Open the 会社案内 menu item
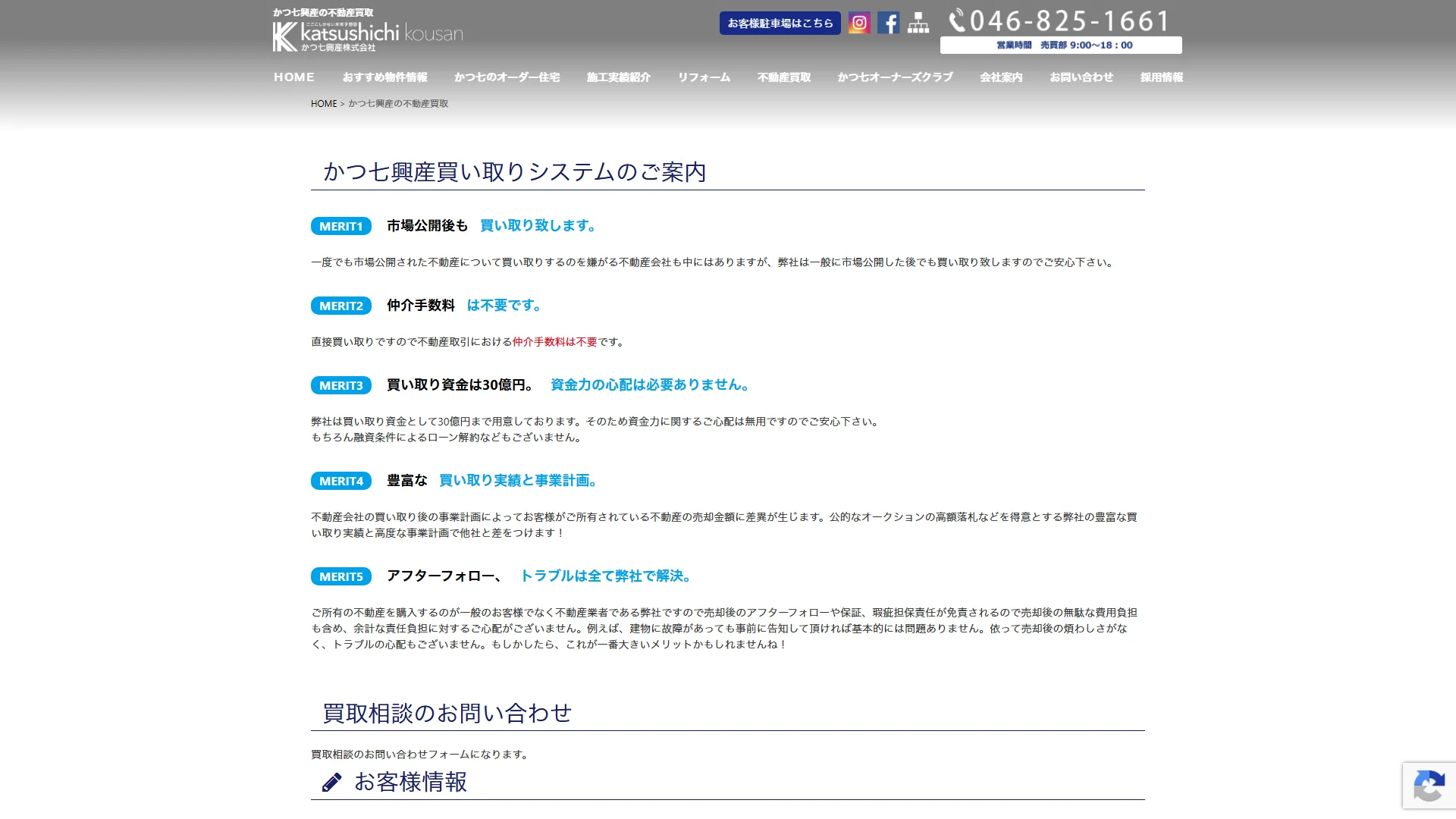The image size is (1456, 819). coord(1001,77)
